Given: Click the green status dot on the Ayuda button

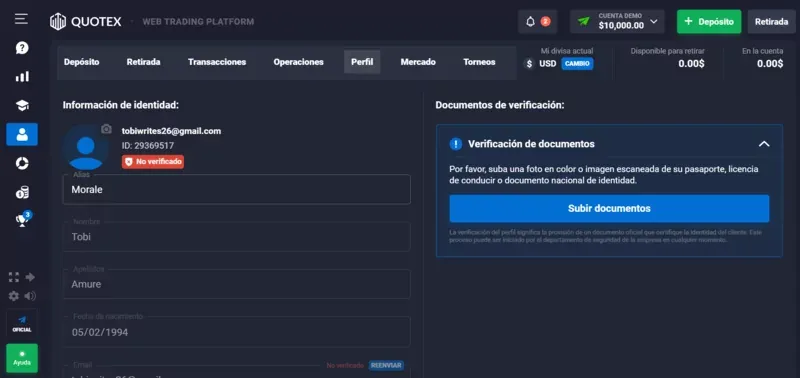Looking at the screenshot, I should [22, 354].
